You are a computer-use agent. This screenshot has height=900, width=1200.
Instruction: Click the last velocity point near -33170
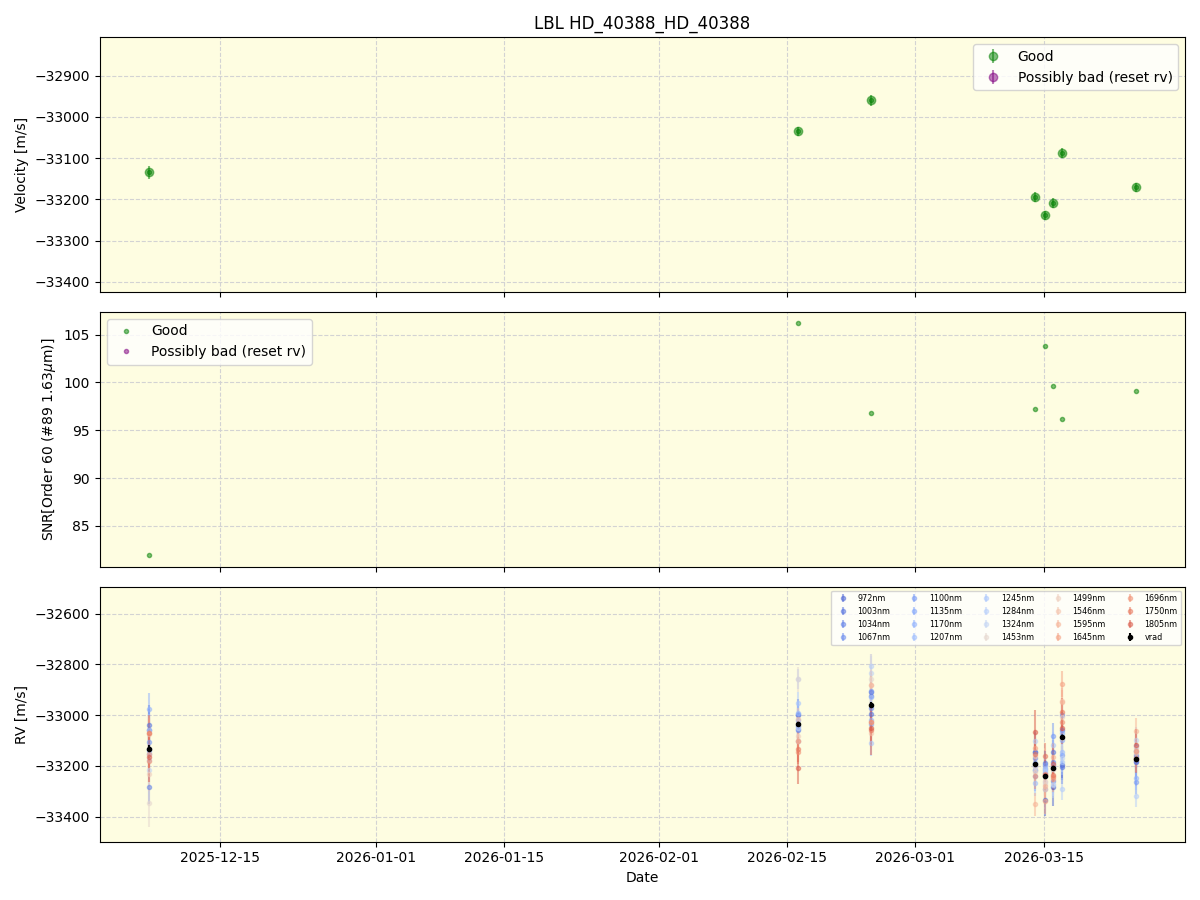pyautogui.click(x=1136, y=187)
